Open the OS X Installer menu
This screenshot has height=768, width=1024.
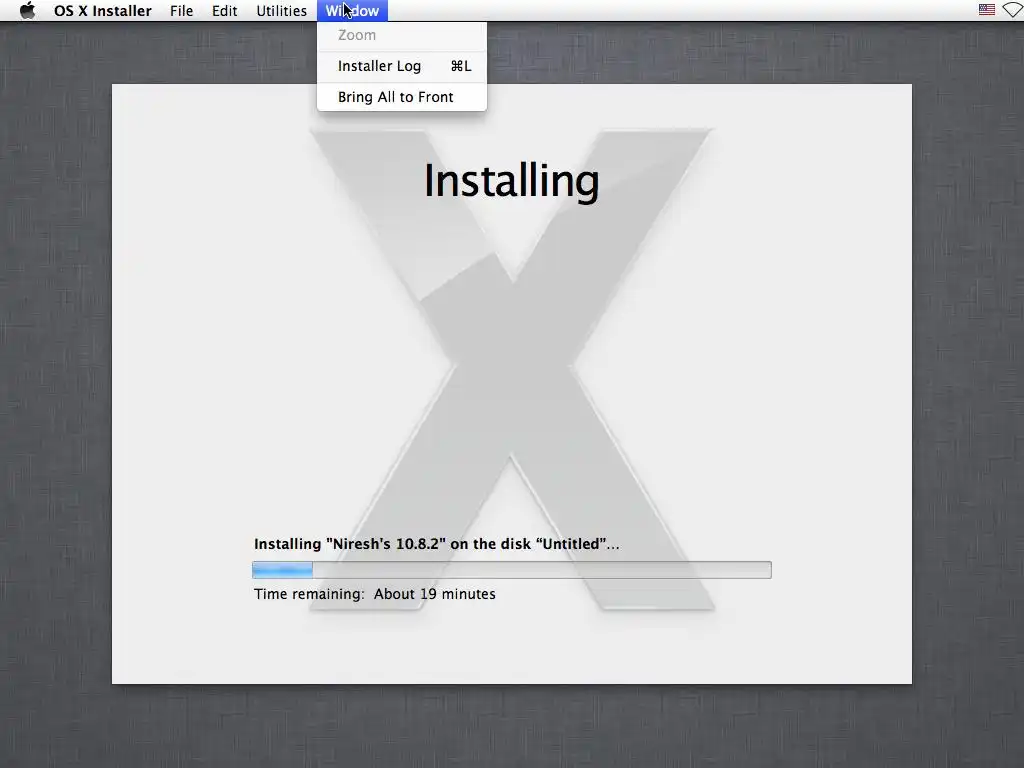103,10
